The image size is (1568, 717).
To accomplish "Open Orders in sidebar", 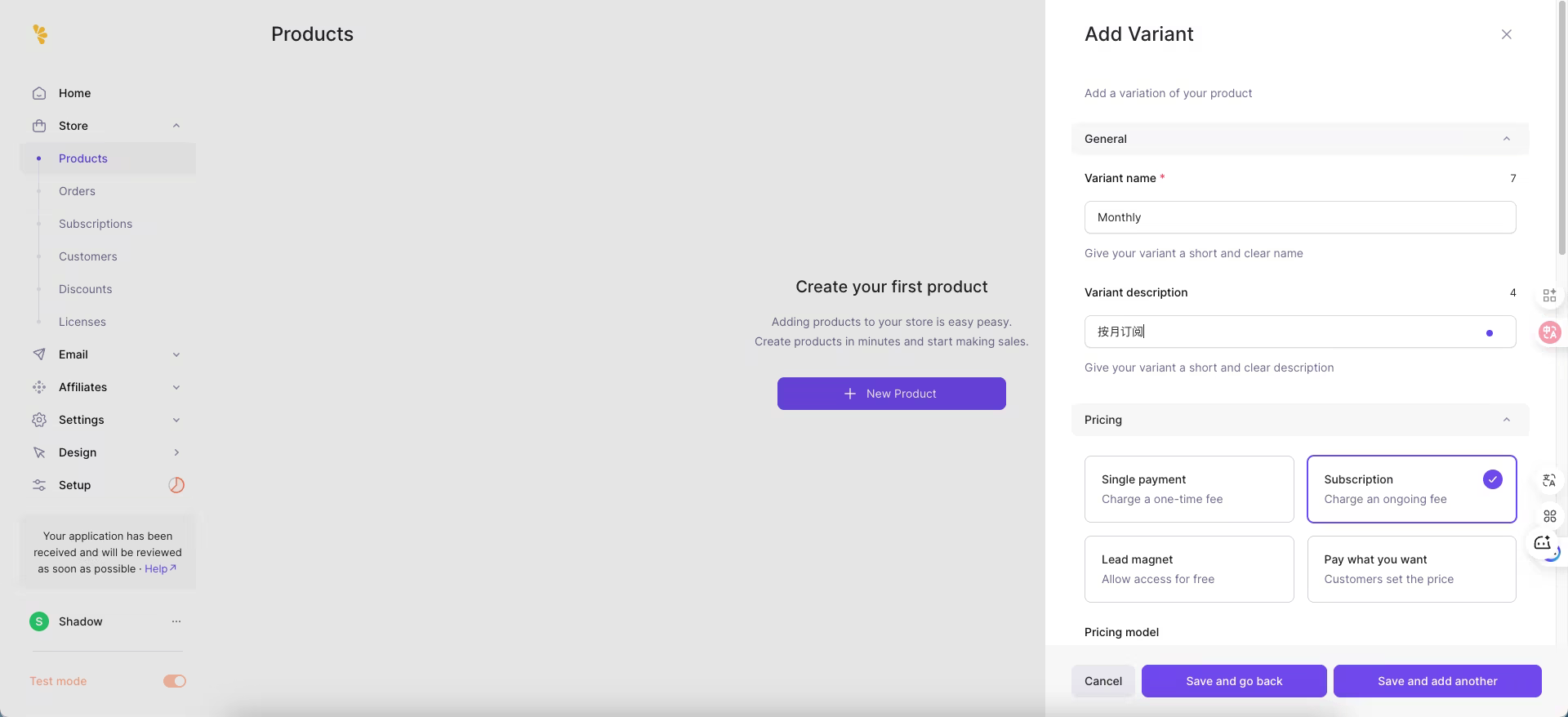I will point(77,191).
